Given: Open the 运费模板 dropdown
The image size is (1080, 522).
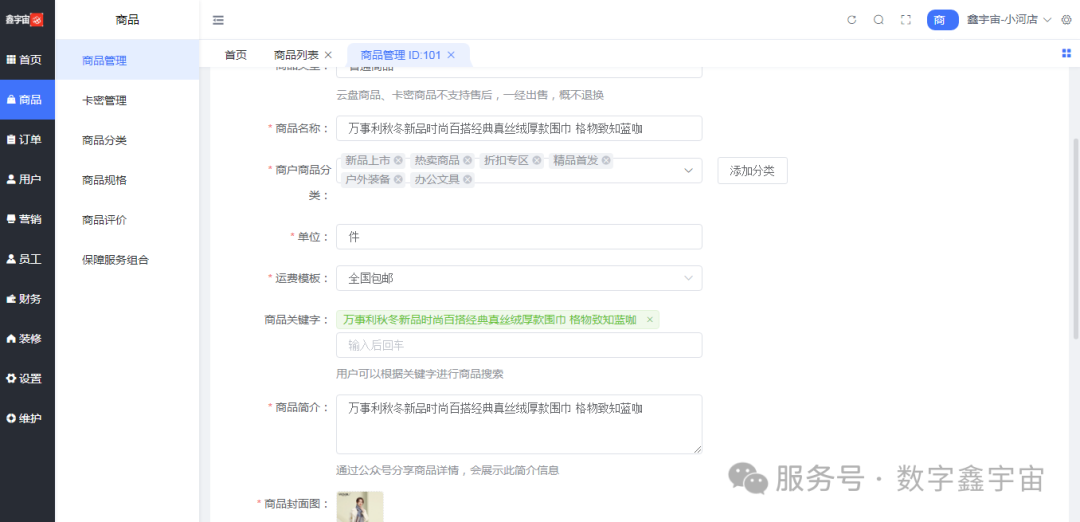Looking at the screenshot, I should (519, 278).
